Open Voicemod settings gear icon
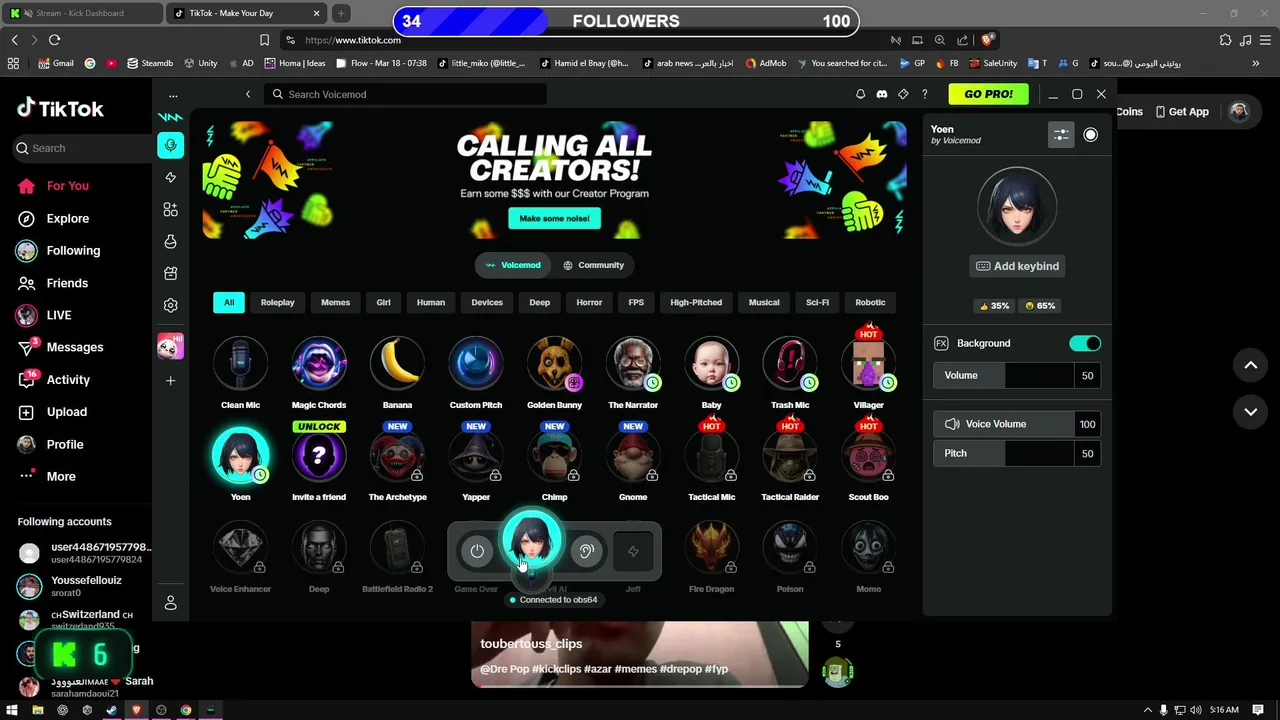1280x720 pixels. (x=170, y=305)
